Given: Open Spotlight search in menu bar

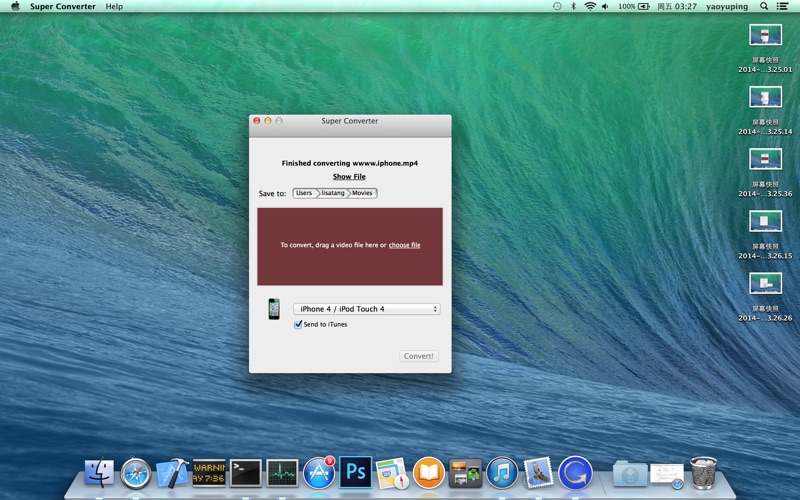Looking at the screenshot, I should (x=764, y=6).
